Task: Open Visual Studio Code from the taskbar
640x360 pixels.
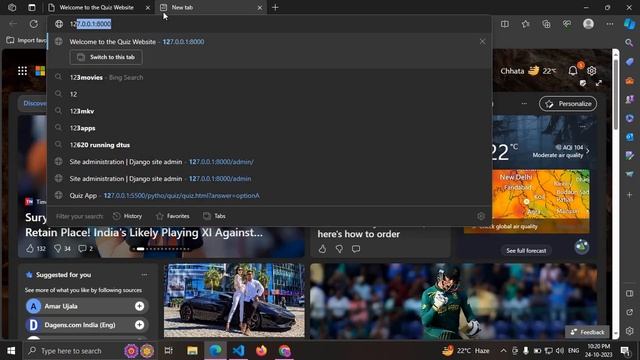Action: (x=238, y=351)
